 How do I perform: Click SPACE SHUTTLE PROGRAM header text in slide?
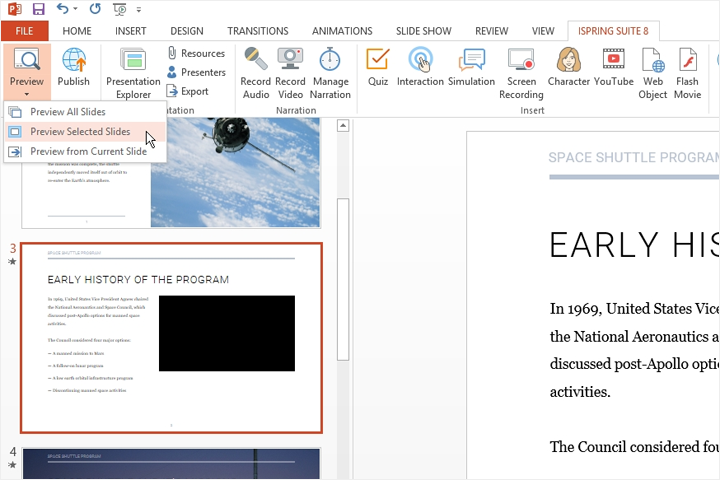click(634, 157)
